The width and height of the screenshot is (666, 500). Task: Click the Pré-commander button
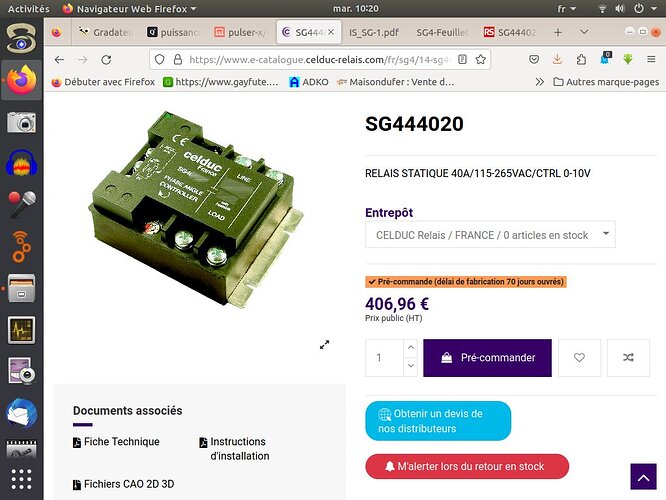point(488,358)
